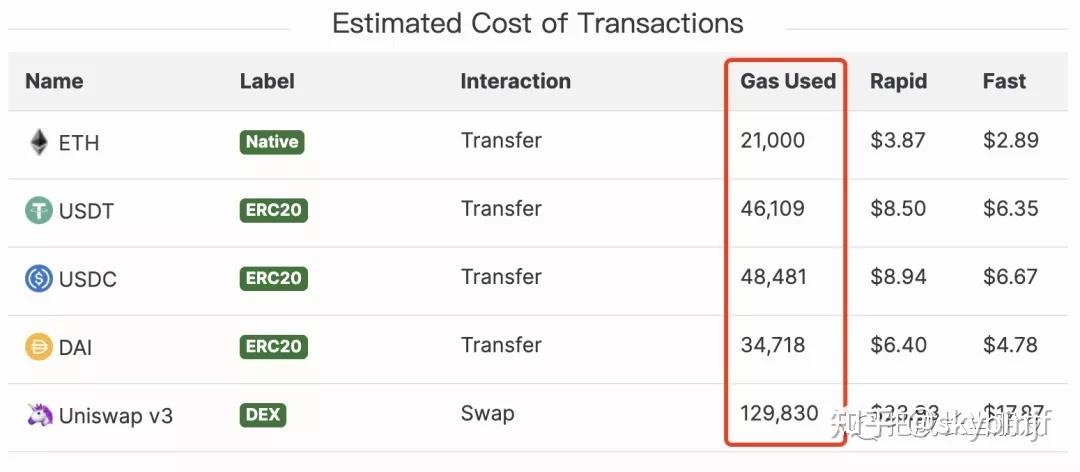Viewport: 1080px width, 472px height.
Task: Click the DEX label badge
Action: click(x=263, y=414)
